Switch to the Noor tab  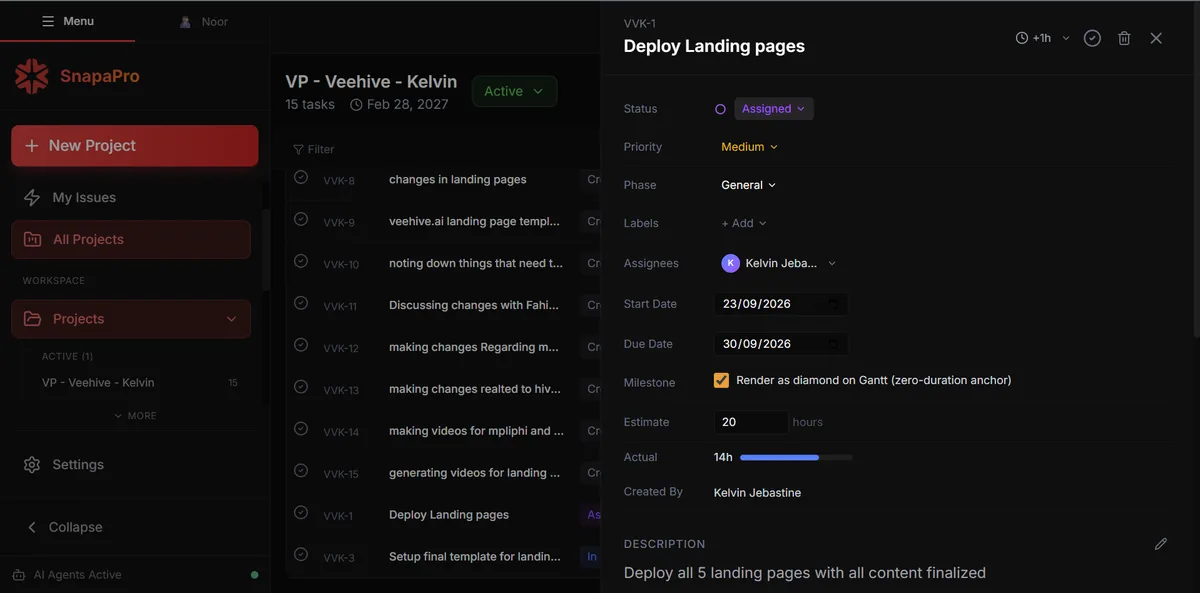203,21
